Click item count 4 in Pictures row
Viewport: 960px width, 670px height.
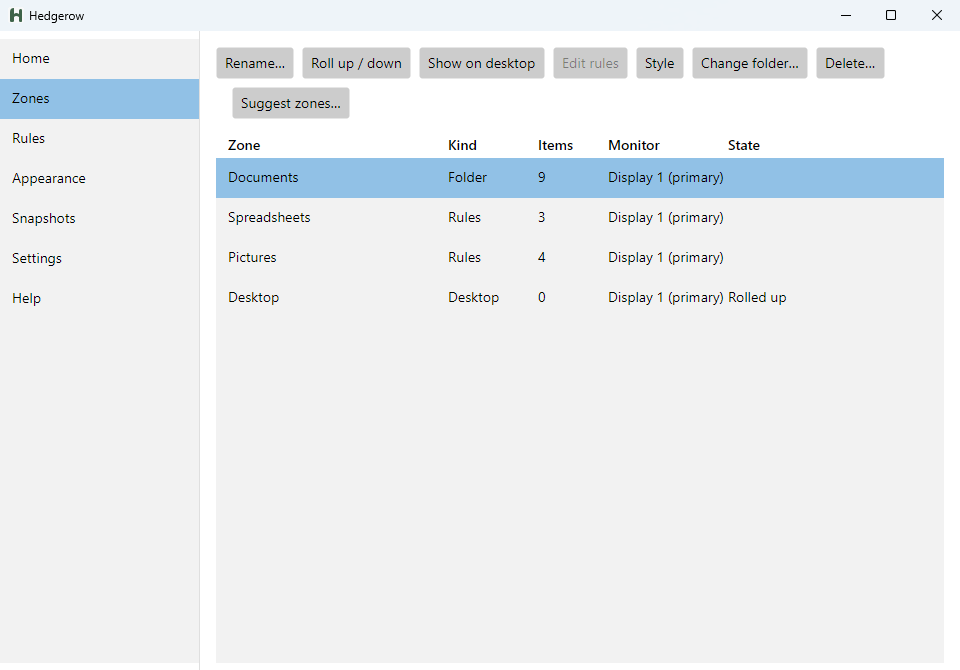[541, 257]
